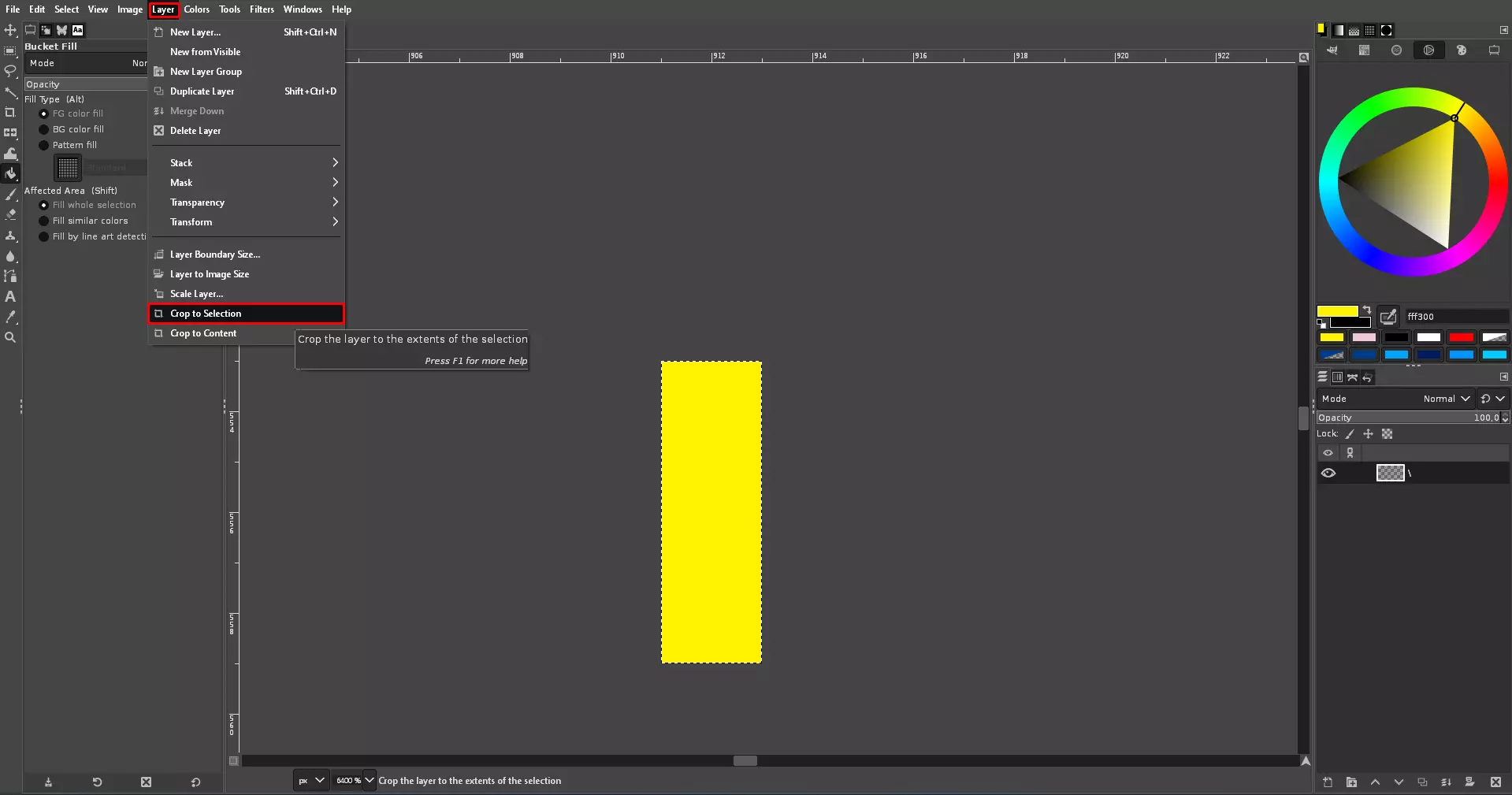The width and height of the screenshot is (1512, 795).
Task: Click Crop to Selection menu item
Action: [247, 314]
